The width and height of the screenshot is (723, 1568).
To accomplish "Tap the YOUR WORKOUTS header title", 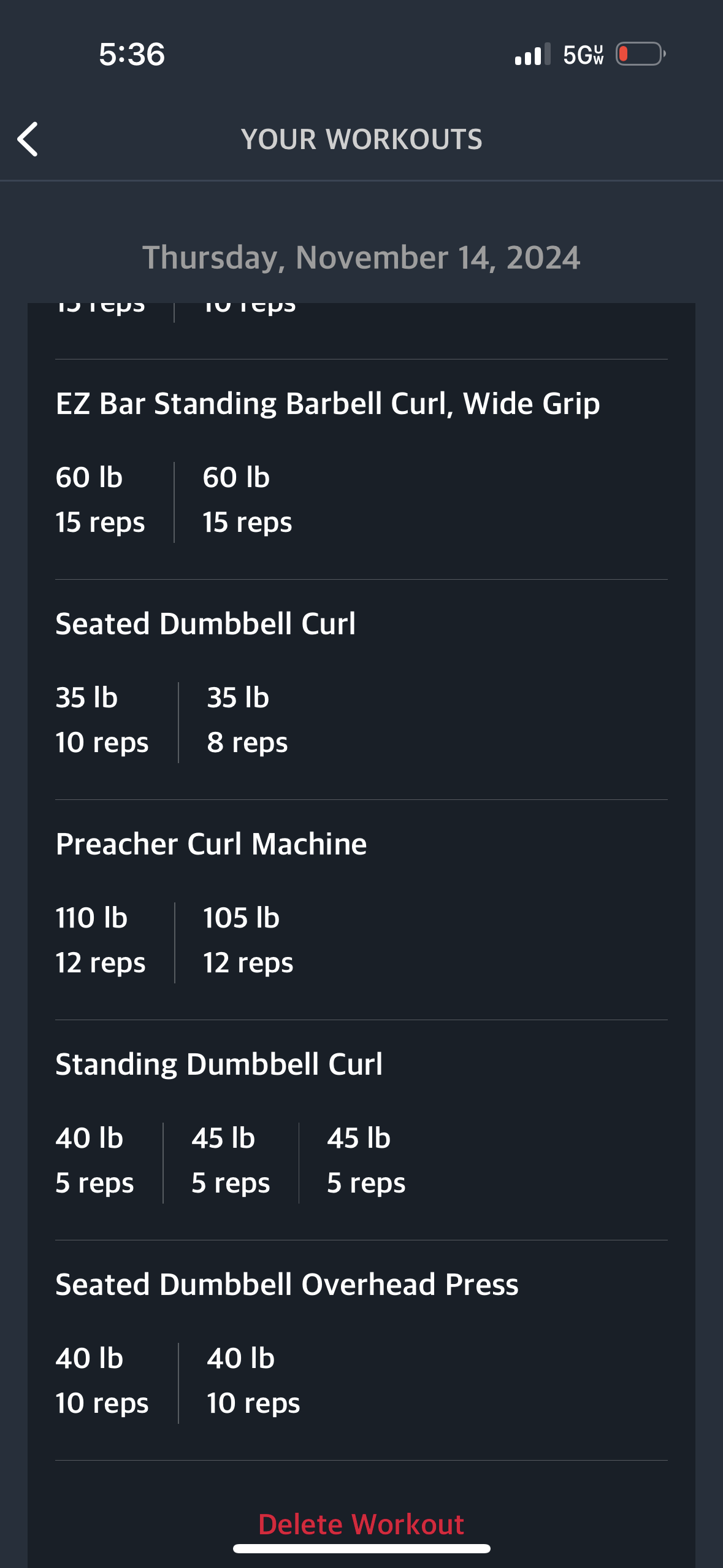I will (361, 139).
